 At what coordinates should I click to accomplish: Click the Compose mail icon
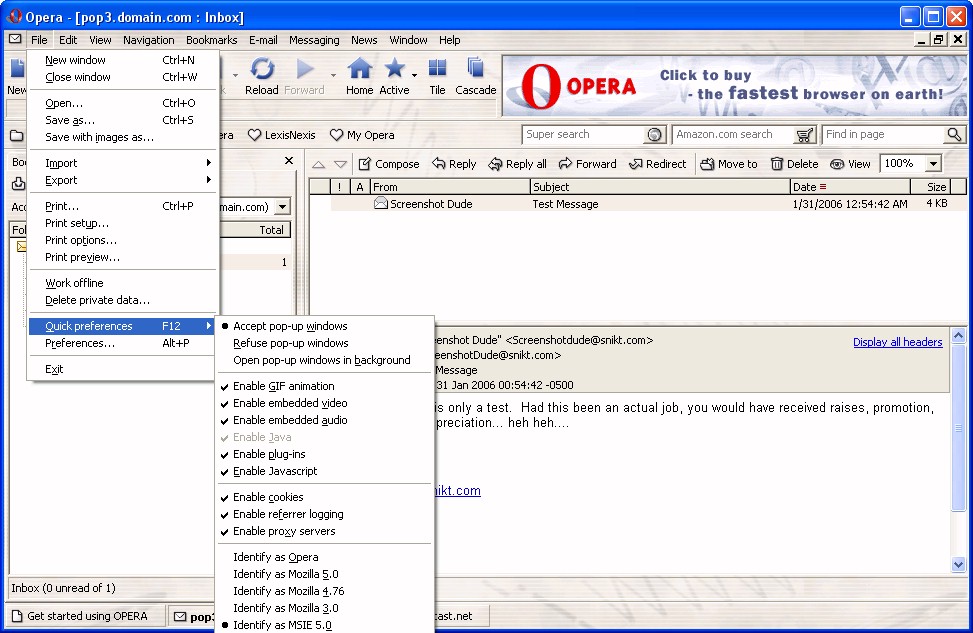[x=365, y=164]
